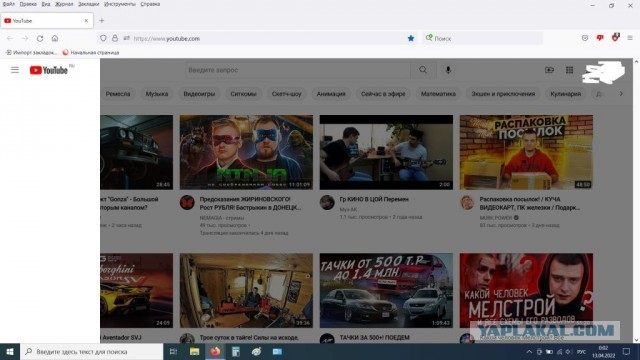The width and height of the screenshot is (640, 360).
Task: Open the Windows notification center icon
Action: [627, 351]
